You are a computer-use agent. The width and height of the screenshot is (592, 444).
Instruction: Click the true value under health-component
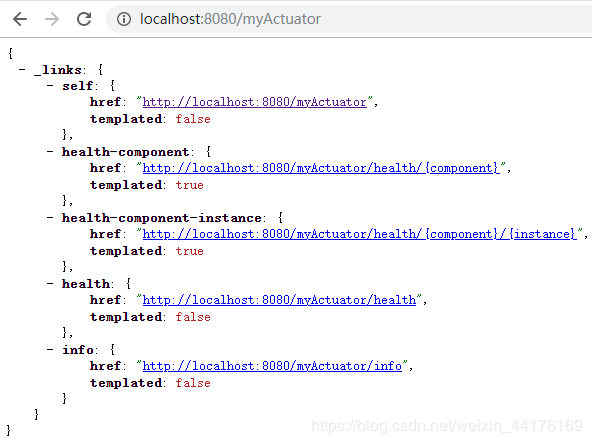[190, 185]
